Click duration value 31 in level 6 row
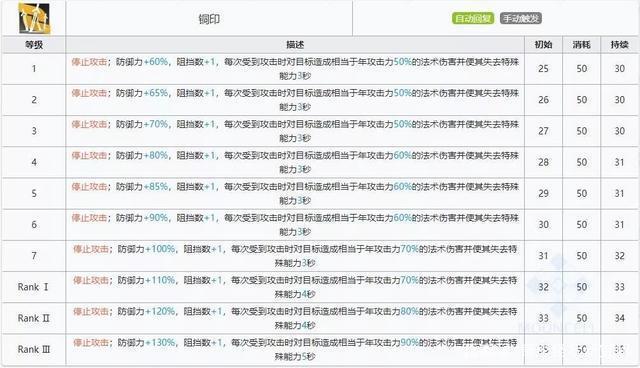Image resolution: width=640 pixels, height=368 pixels. click(x=620, y=225)
